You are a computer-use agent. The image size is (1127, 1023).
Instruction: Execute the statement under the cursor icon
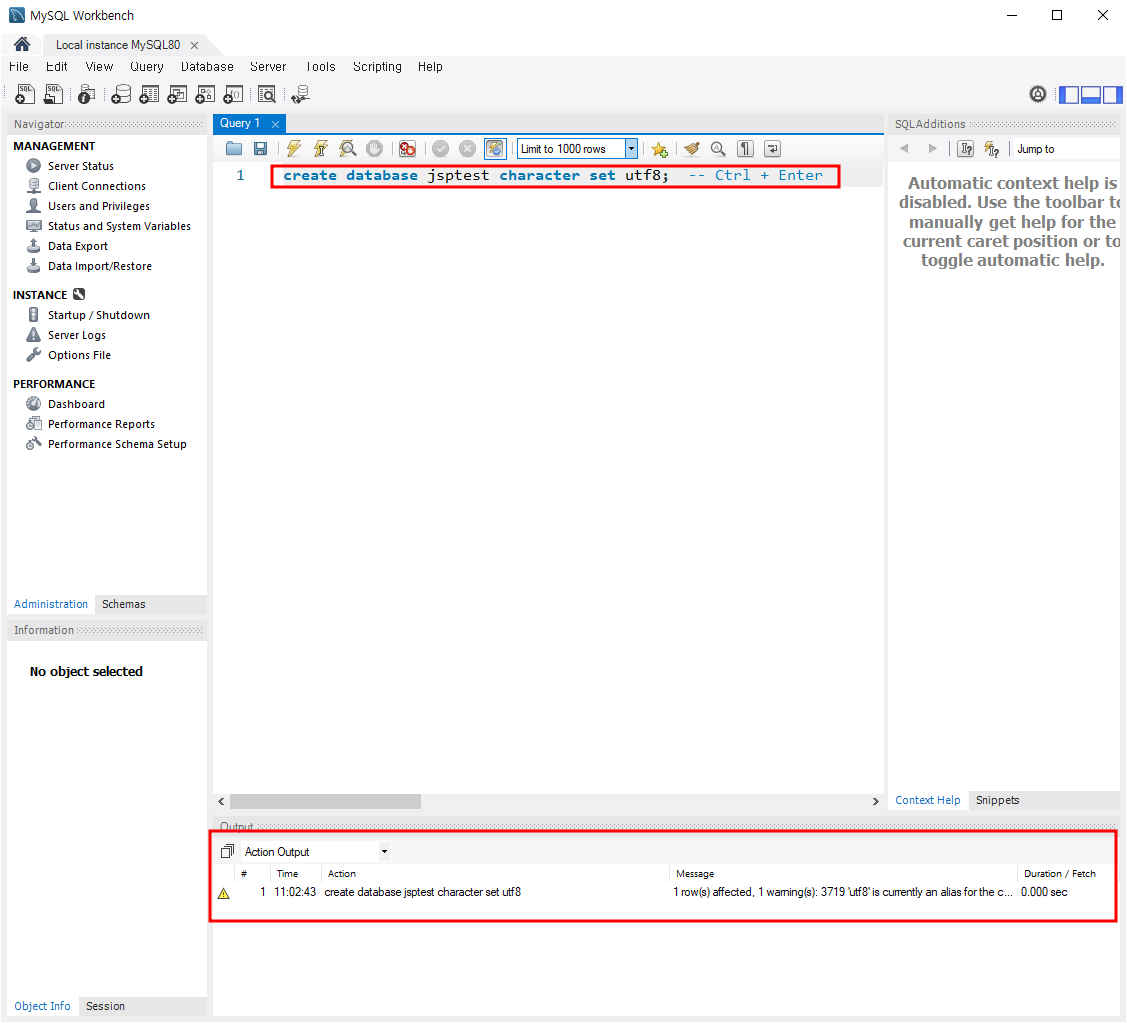pyautogui.click(x=321, y=149)
